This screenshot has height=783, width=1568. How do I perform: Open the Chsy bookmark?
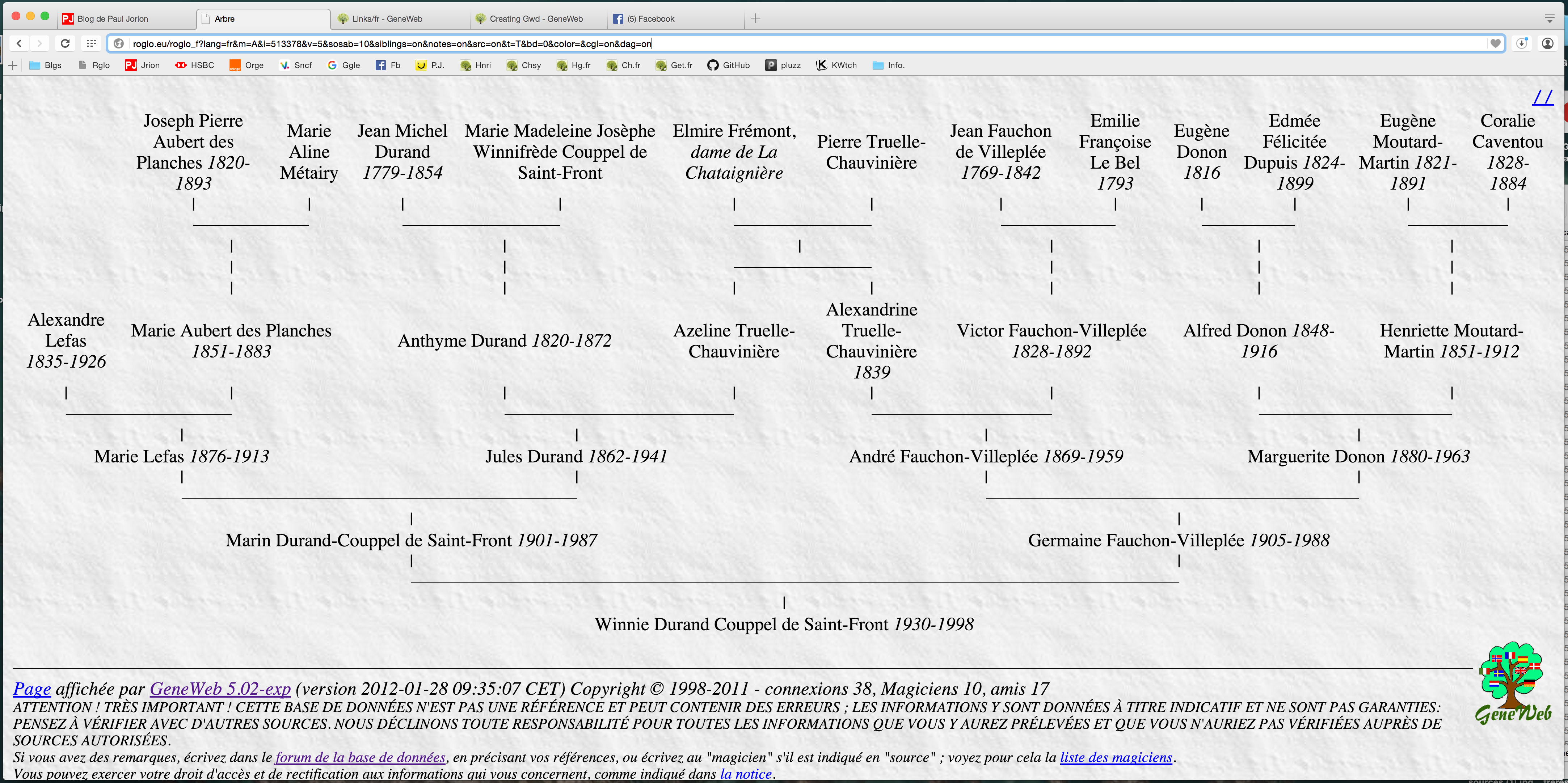click(523, 65)
